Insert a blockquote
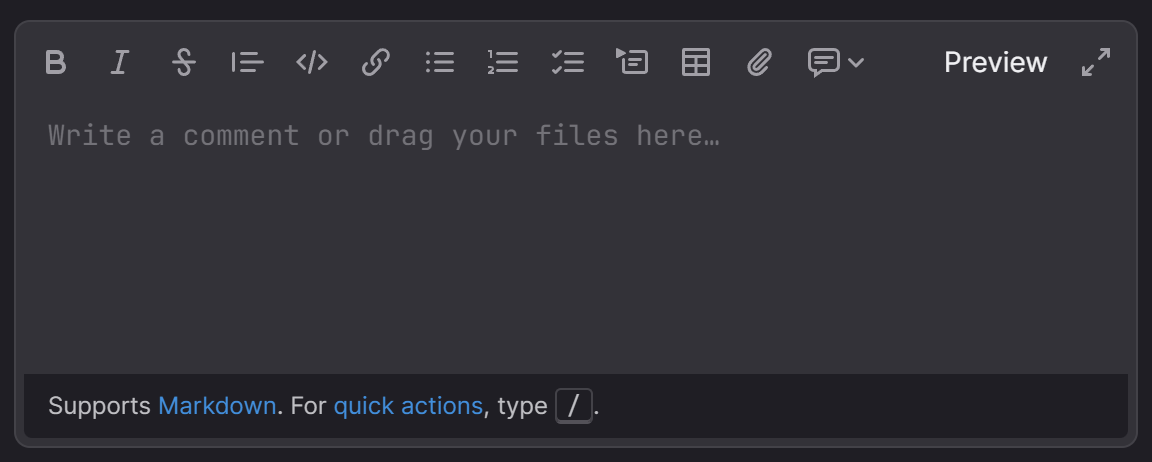The height and width of the screenshot is (462, 1152). (247, 63)
